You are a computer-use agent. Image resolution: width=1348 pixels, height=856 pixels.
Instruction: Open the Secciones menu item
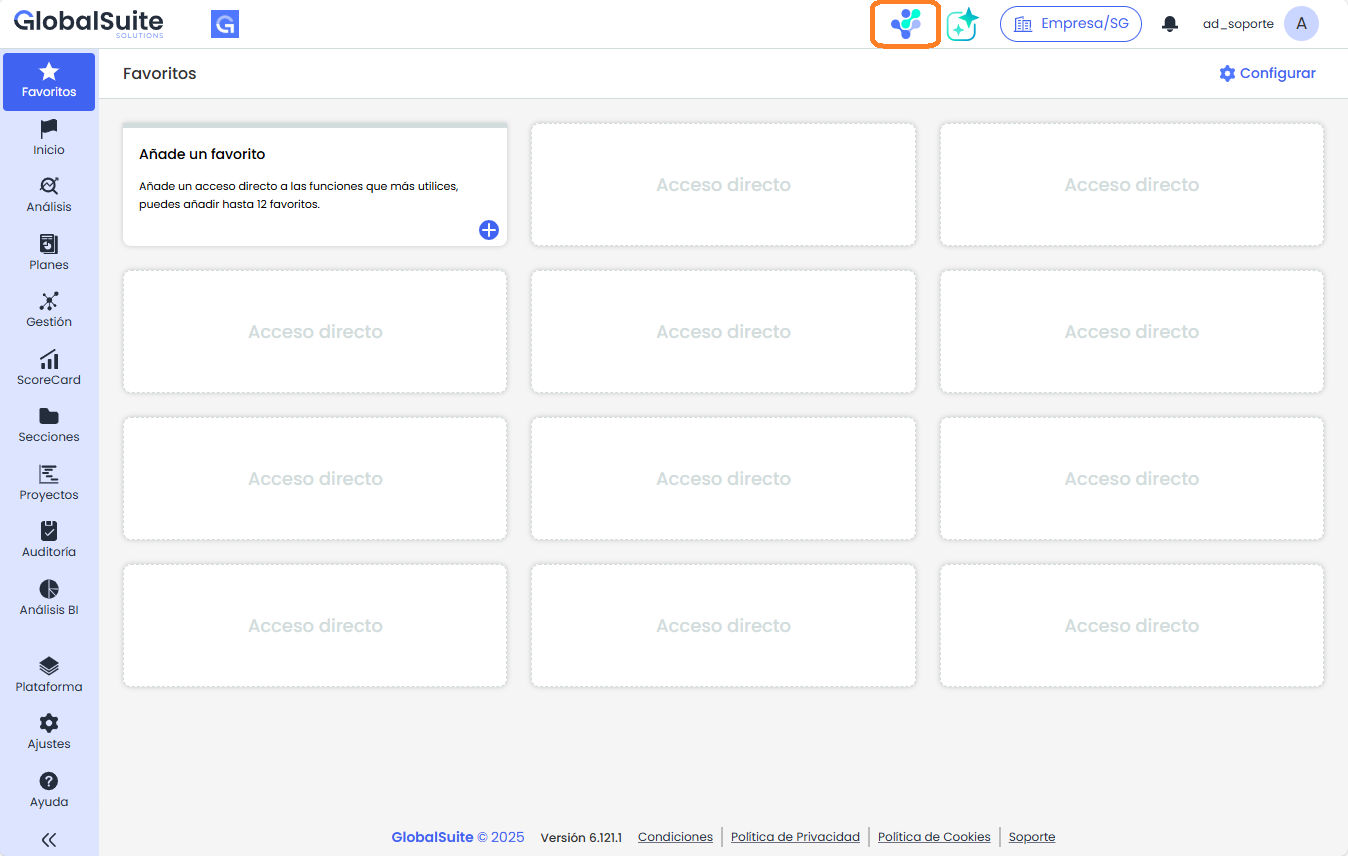coord(48,421)
